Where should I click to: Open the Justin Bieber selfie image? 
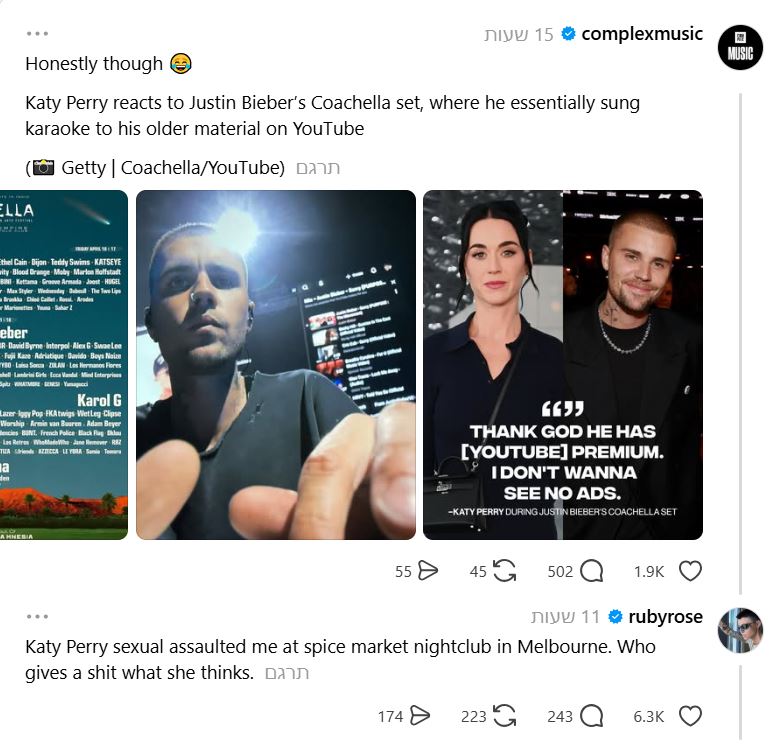click(x=276, y=365)
